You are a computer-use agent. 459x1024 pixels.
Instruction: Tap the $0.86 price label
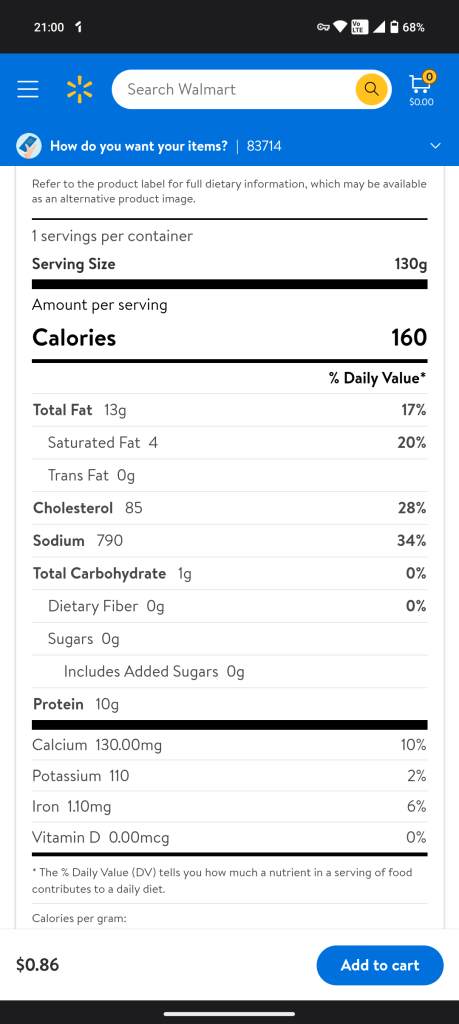[x=37, y=965]
